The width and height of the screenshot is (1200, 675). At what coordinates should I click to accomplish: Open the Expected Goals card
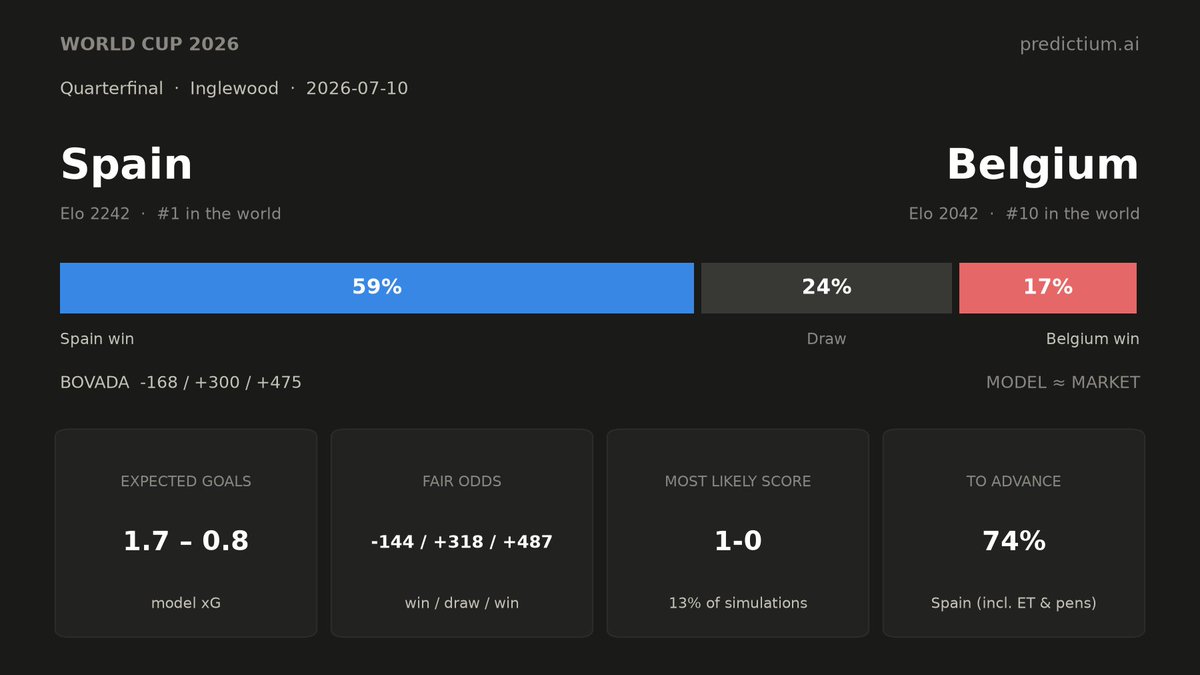[x=186, y=533]
